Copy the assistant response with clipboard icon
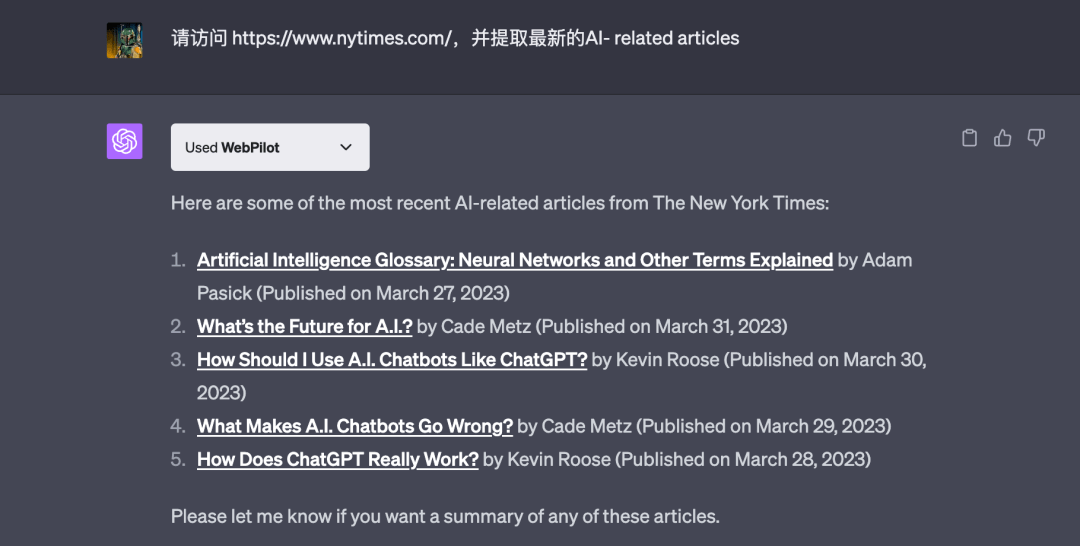This screenshot has width=1080, height=546. tap(969, 138)
